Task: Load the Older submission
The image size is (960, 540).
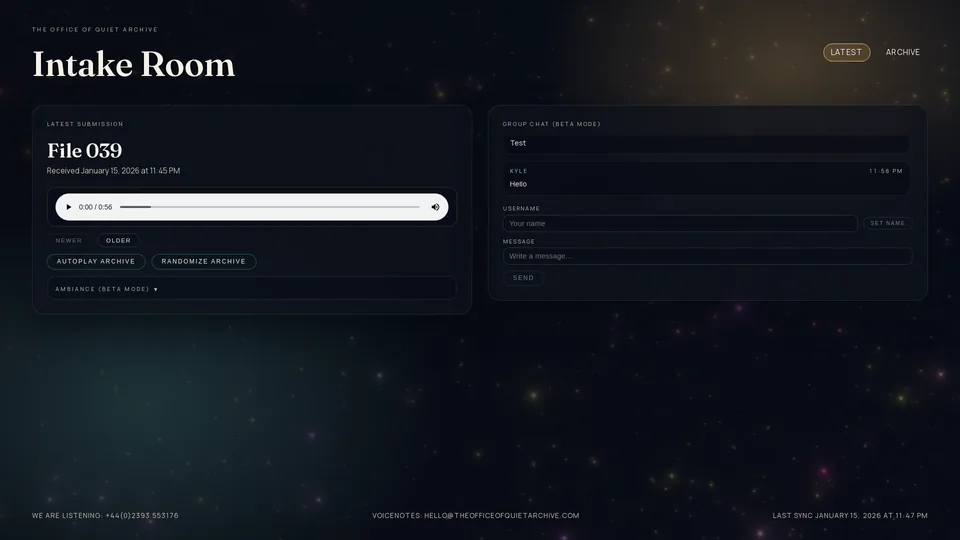Action: [x=118, y=241]
